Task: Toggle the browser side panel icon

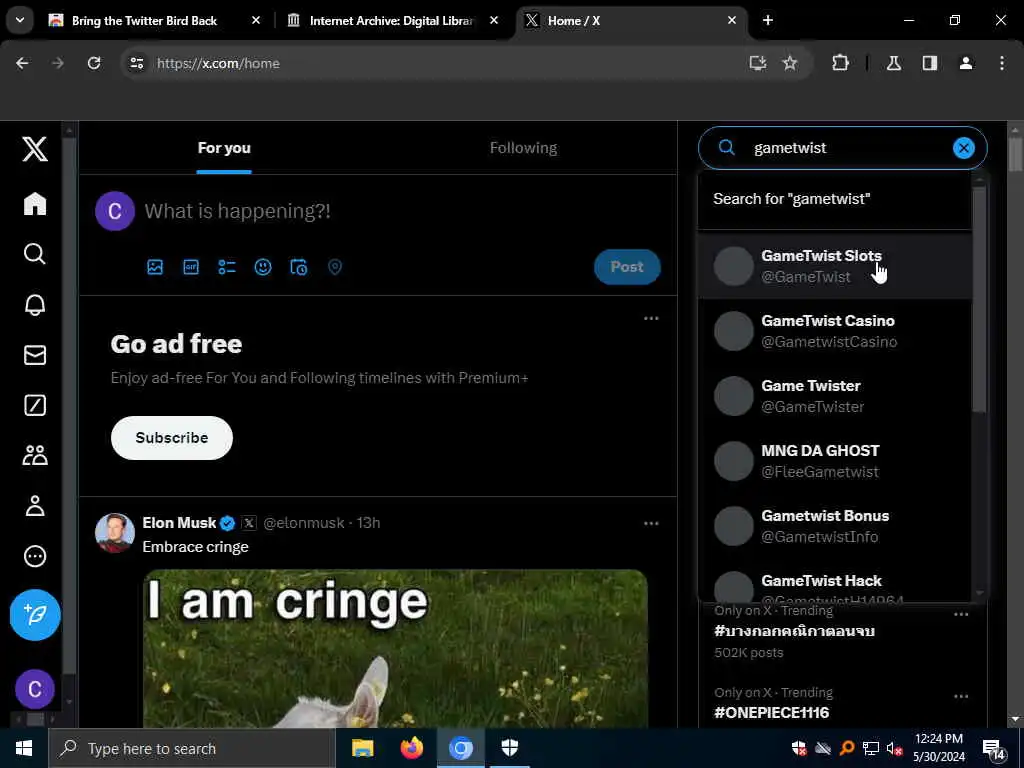Action: pos(929,63)
